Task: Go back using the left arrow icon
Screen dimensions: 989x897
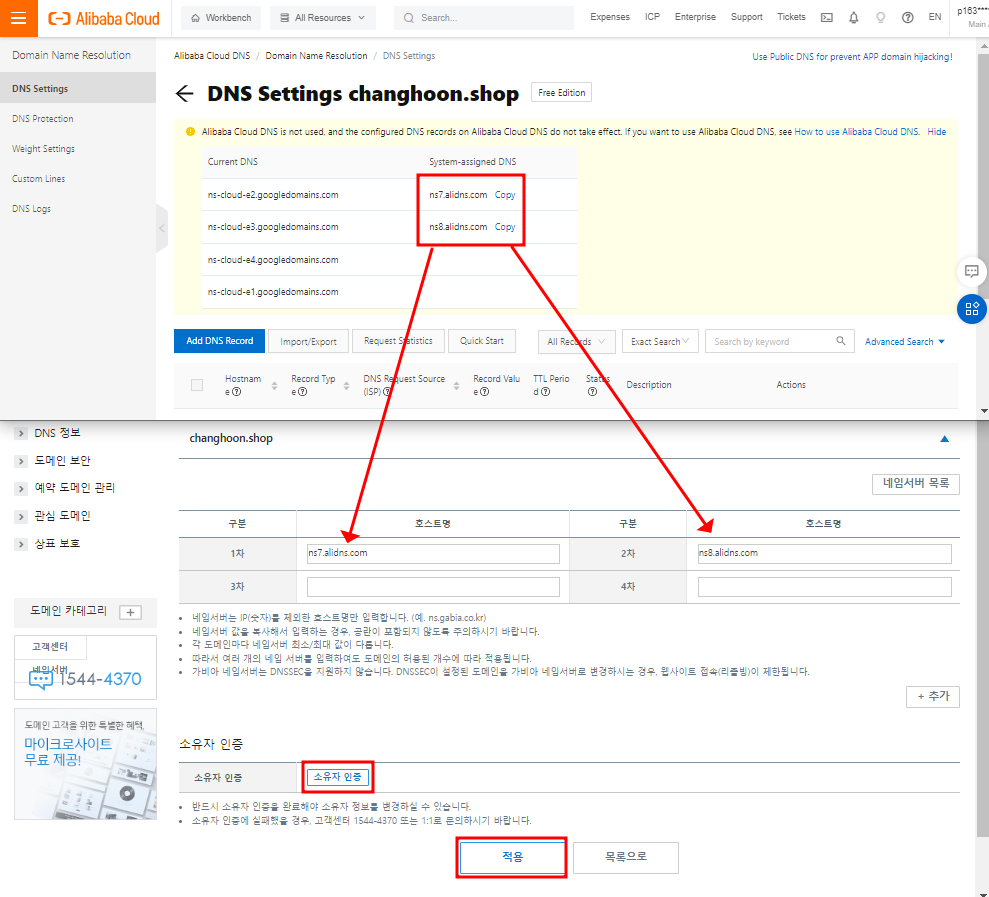Action: pos(184,93)
